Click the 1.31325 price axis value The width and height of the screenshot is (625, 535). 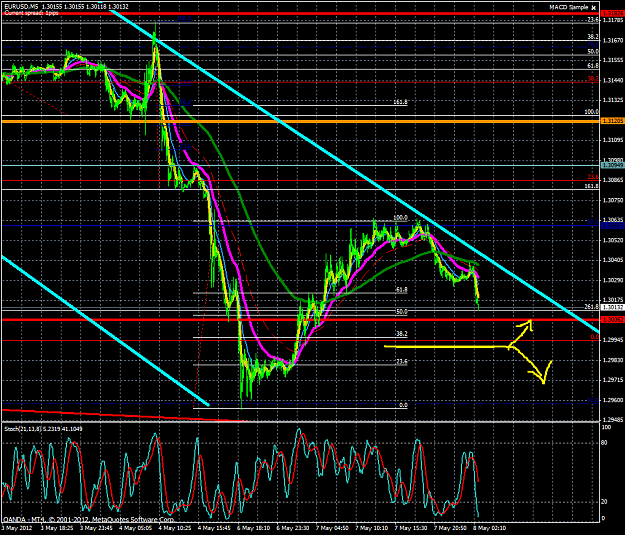(x=613, y=100)
